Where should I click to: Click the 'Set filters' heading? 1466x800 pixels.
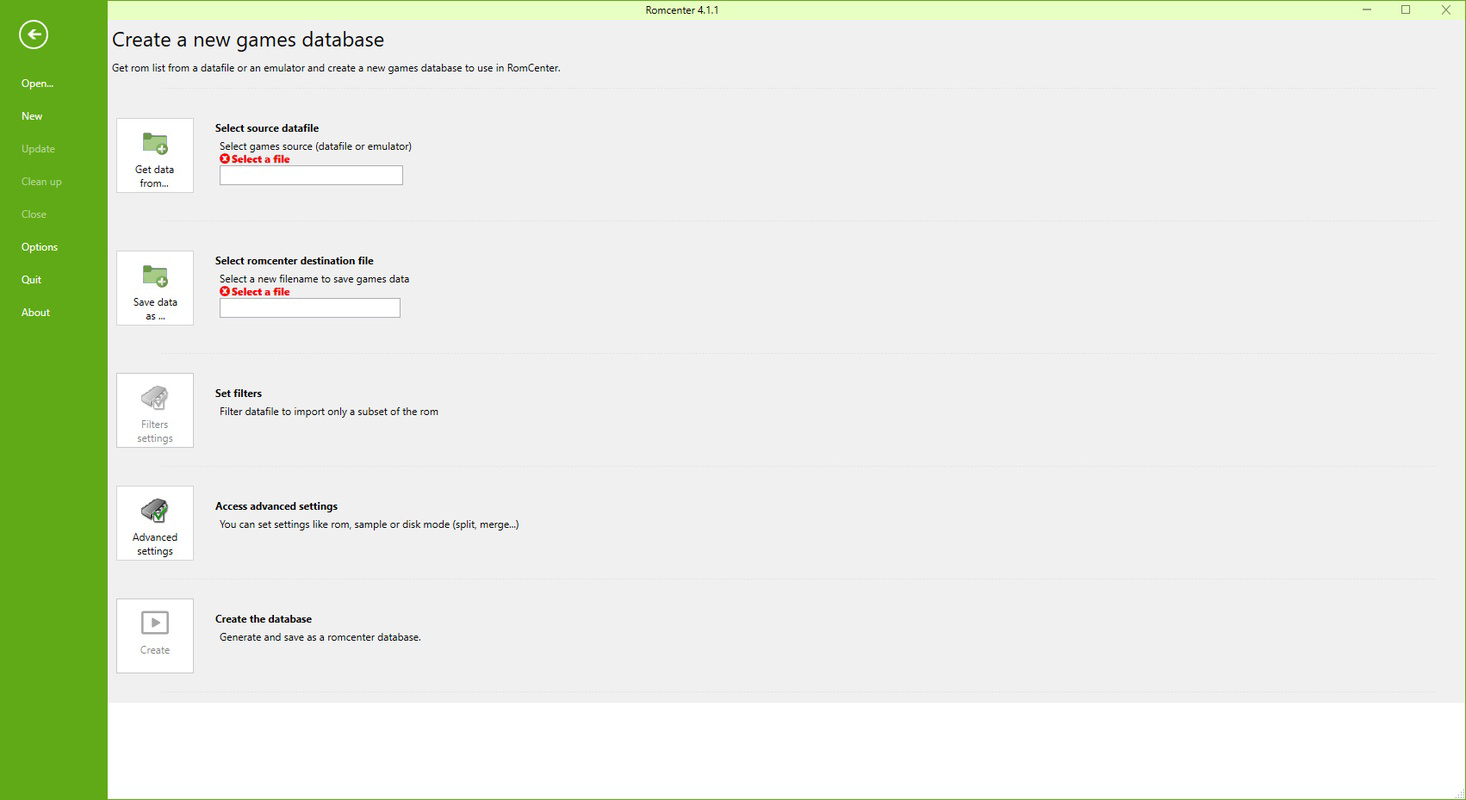pos(238,394)
